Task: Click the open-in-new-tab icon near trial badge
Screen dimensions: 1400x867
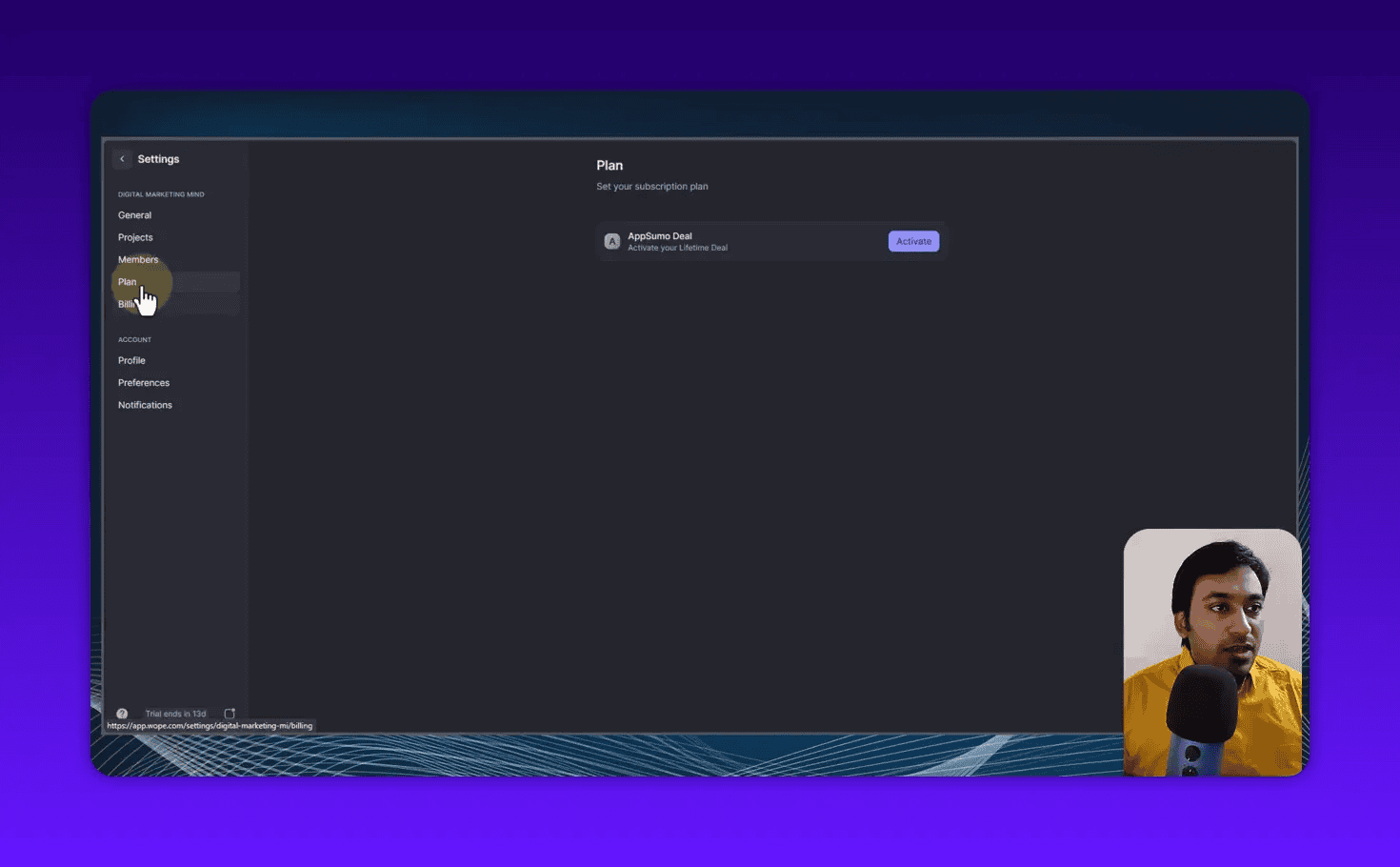Action: tap(230, 713)
